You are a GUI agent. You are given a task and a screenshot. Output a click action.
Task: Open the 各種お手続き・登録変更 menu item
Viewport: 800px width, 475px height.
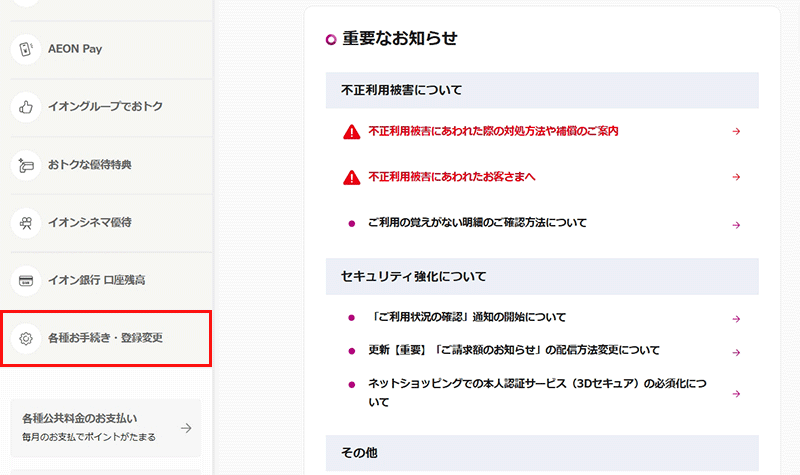click(105, 338)
